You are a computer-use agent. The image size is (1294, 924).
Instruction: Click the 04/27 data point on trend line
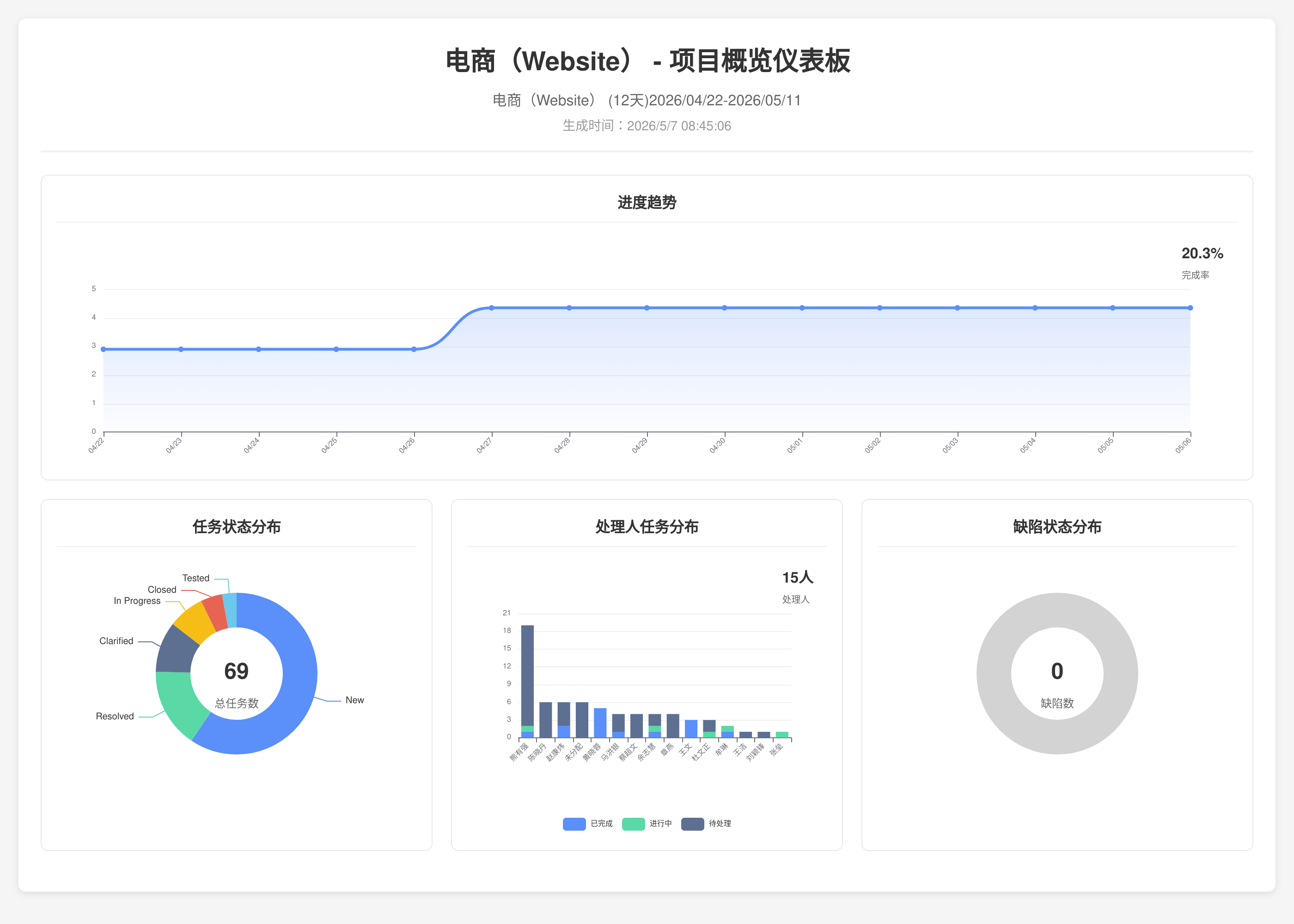(x=492, y=308)
